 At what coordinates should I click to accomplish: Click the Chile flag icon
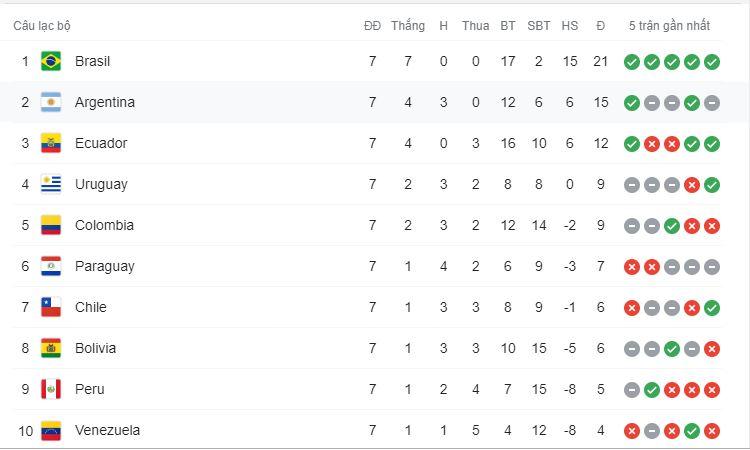(51, 307)
